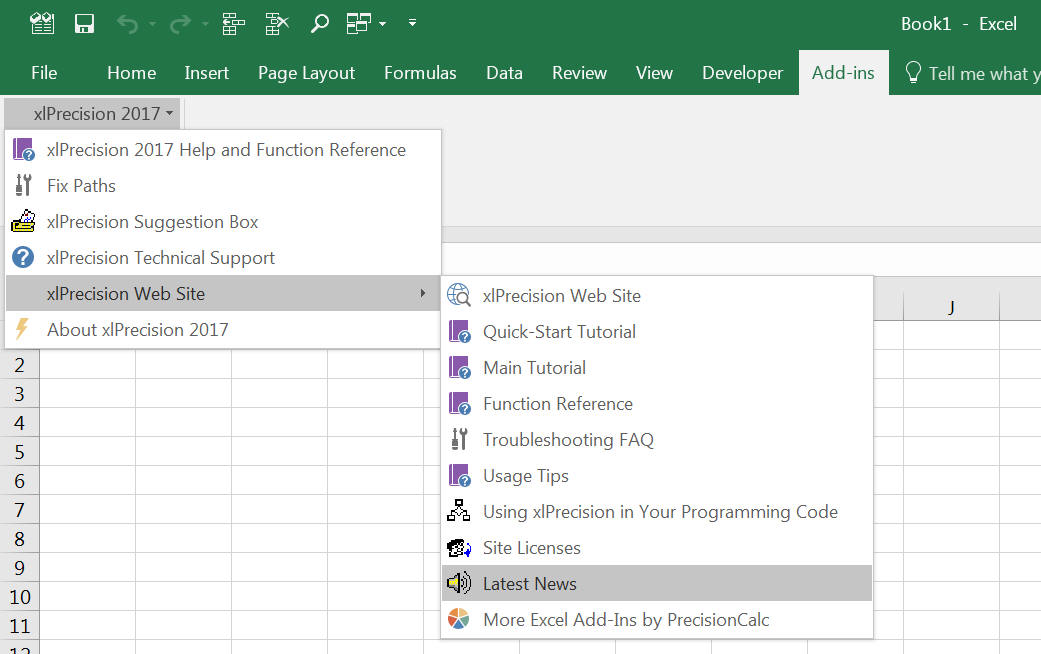1041x654 pixels.
Task: Open Customize Quick Access Toolbar dropdown
Action: [x=412, y=23]
